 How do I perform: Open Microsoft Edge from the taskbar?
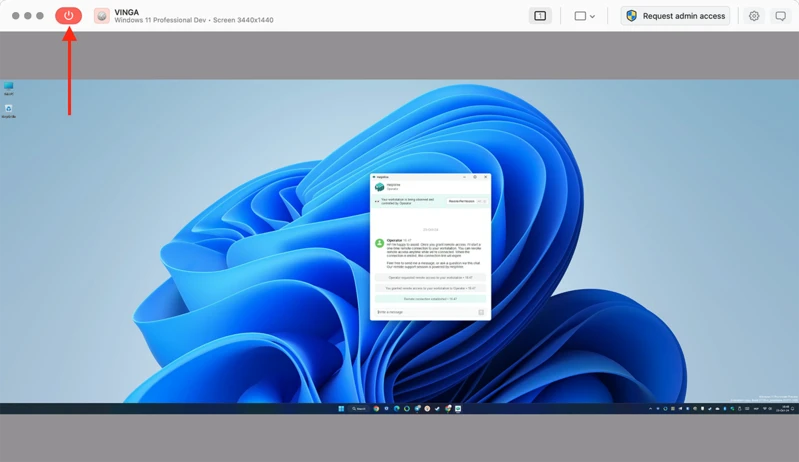pyautogui.click(x=396, y=409)
